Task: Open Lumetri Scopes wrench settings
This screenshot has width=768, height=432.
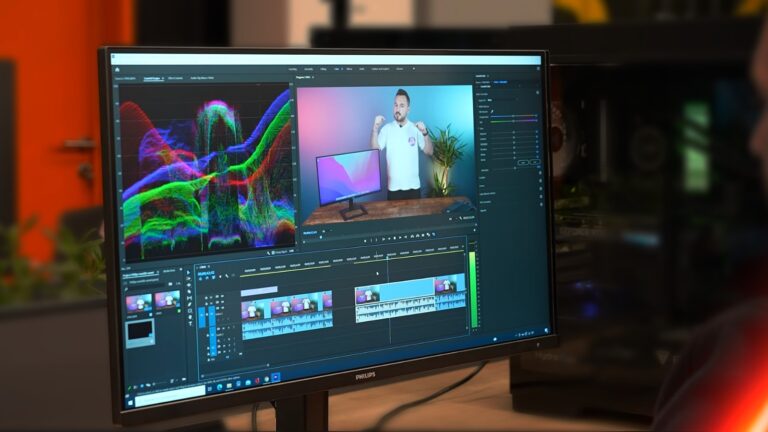Action: pyautogui.click(x=268, y=253)
